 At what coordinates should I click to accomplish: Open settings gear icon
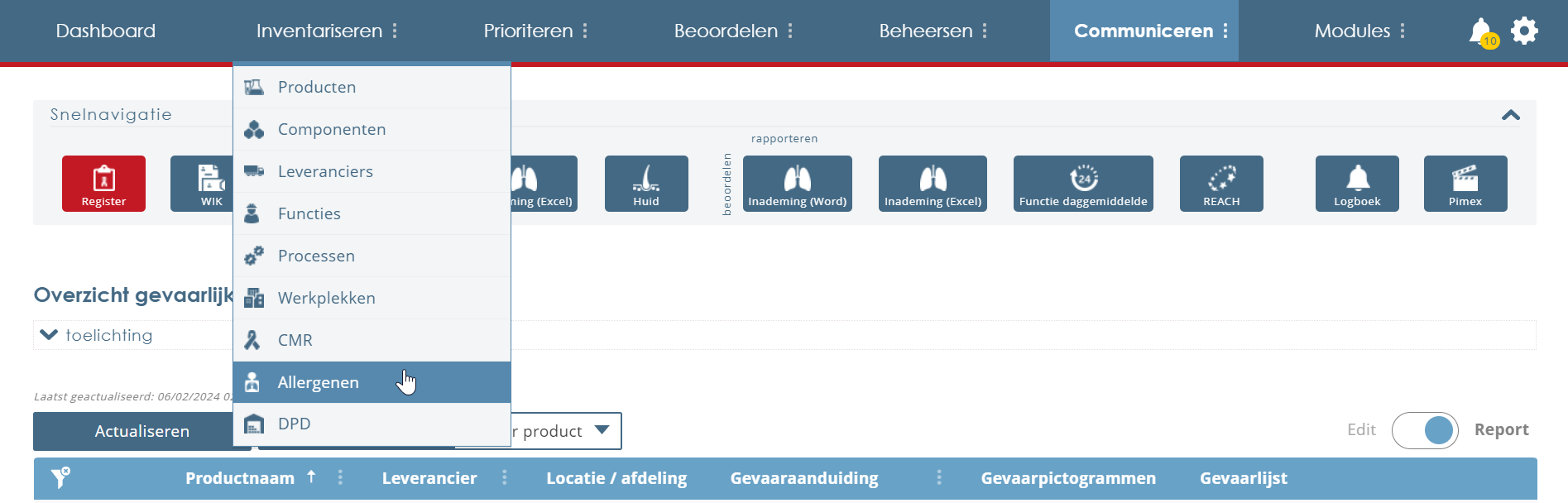point(1524,31)
